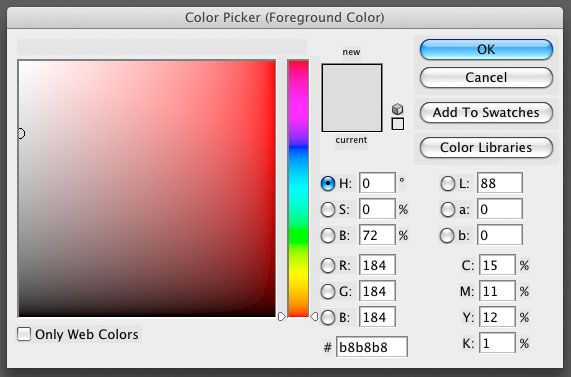
Task: Click the G value field showing 184
Action: click(377, 291)
